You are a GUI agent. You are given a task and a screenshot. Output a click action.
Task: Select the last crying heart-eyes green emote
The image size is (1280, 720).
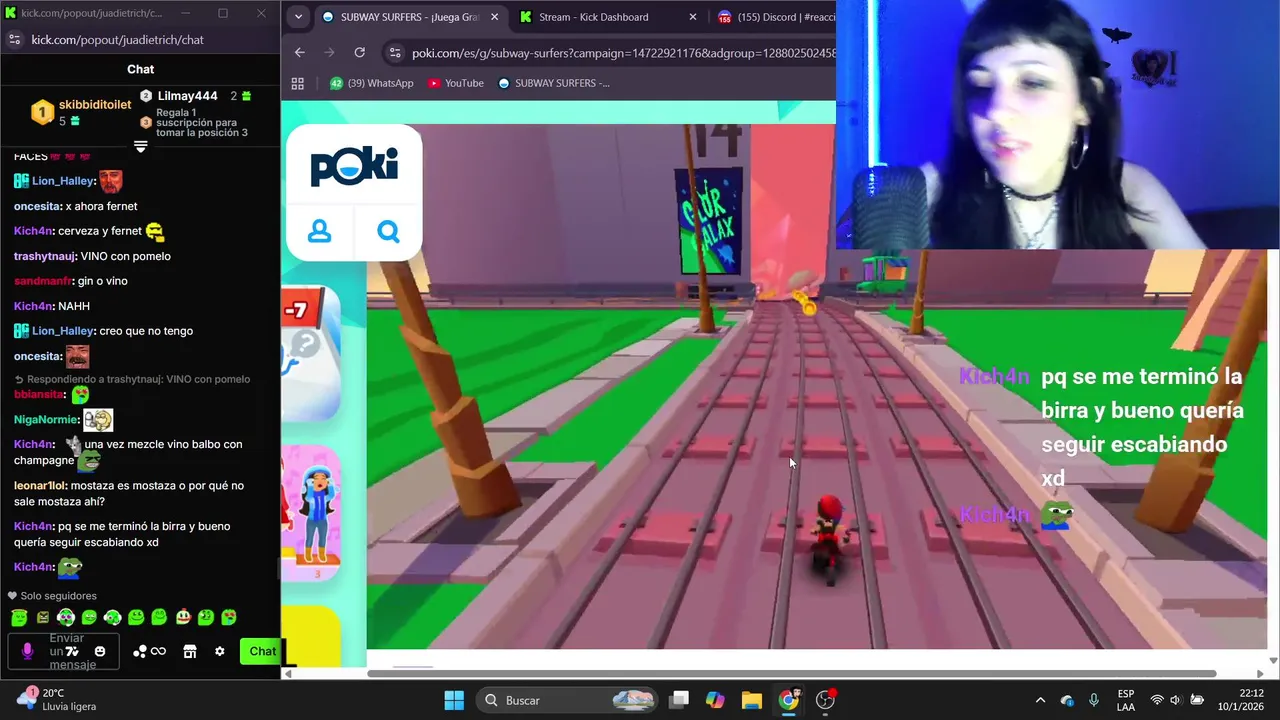point(229,618)
